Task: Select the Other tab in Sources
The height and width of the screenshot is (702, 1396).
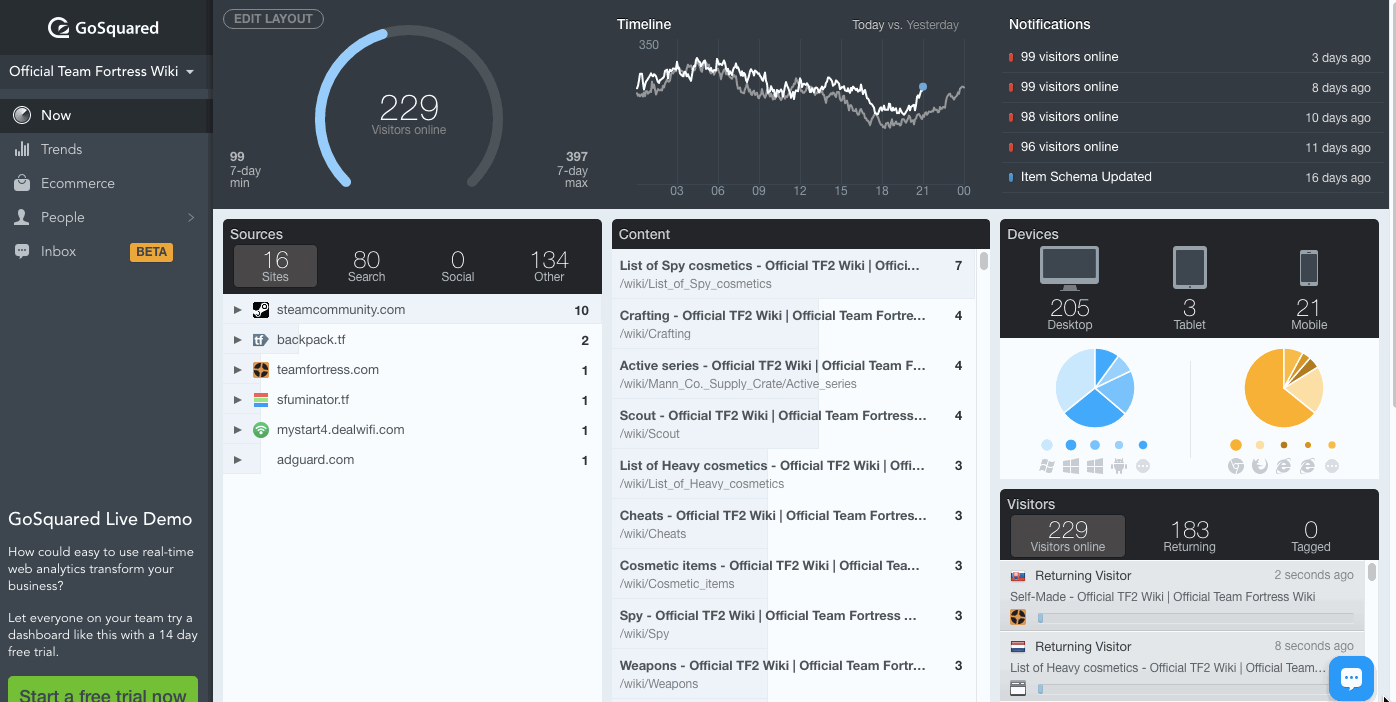Action: click(x=549, y=267)
